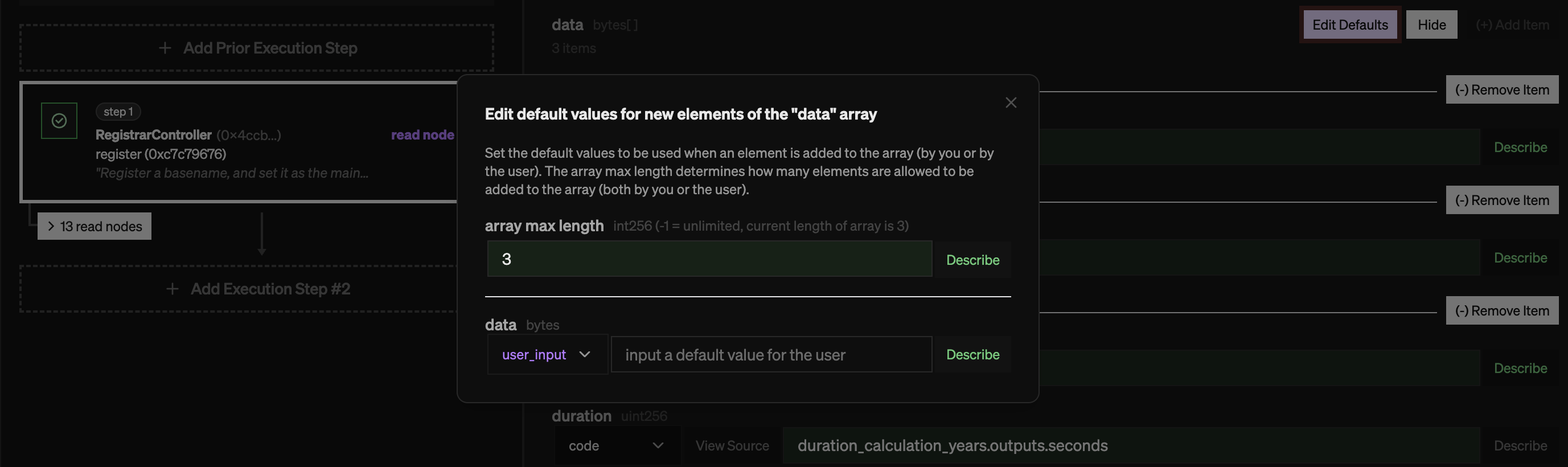This screenshot has width=1568, height=467.
Task: Click Describe beside duration_calculation_years.outputs.seconds
Action: click(1521, 445)
